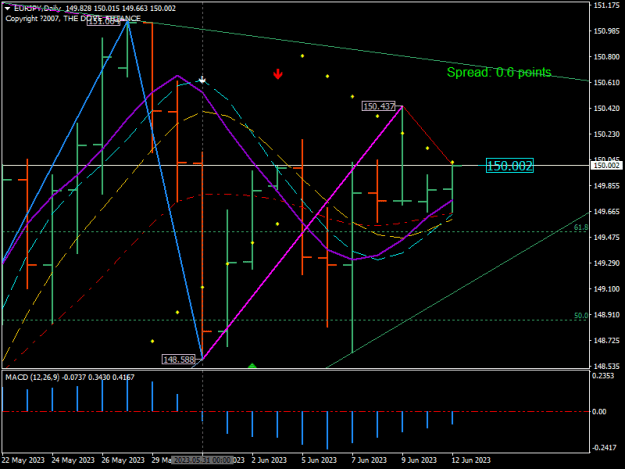Click 0.2353 on the MACD scale

coord(603,376)
